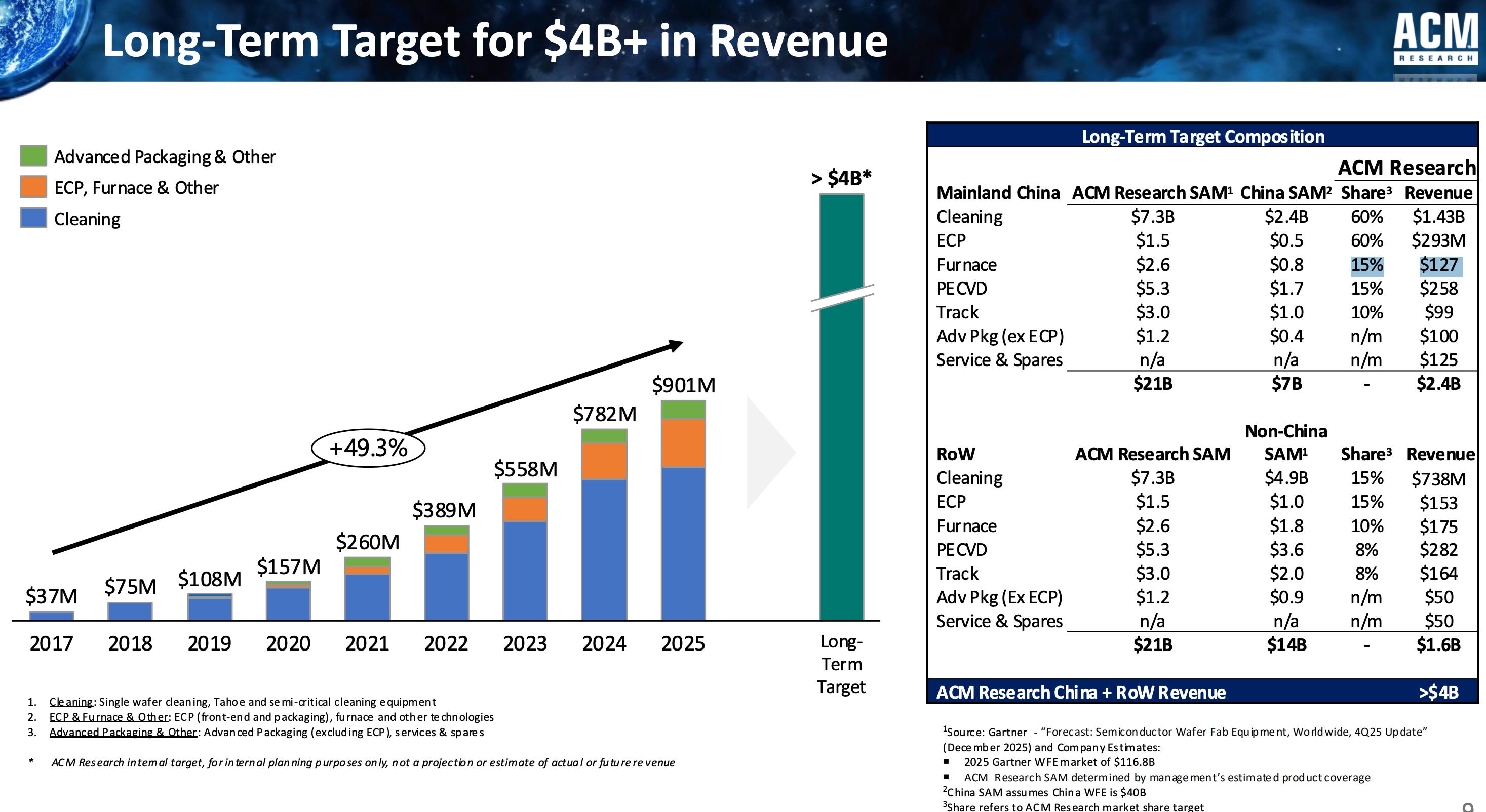Viewport: 1486px width, 812px height.
Task: Click the underlined 'Cleaning' footnote term
Action: coord(71,702)
